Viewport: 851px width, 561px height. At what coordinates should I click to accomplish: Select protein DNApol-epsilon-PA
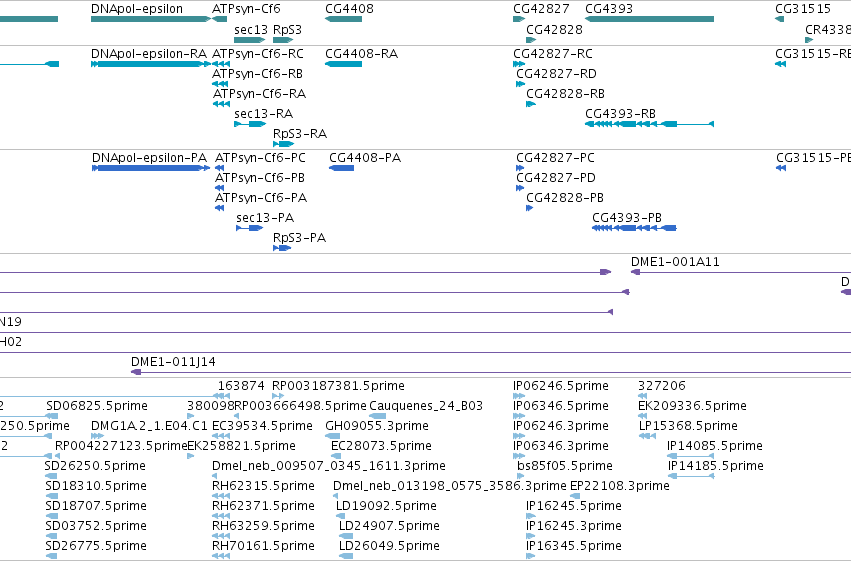[149, 158]
